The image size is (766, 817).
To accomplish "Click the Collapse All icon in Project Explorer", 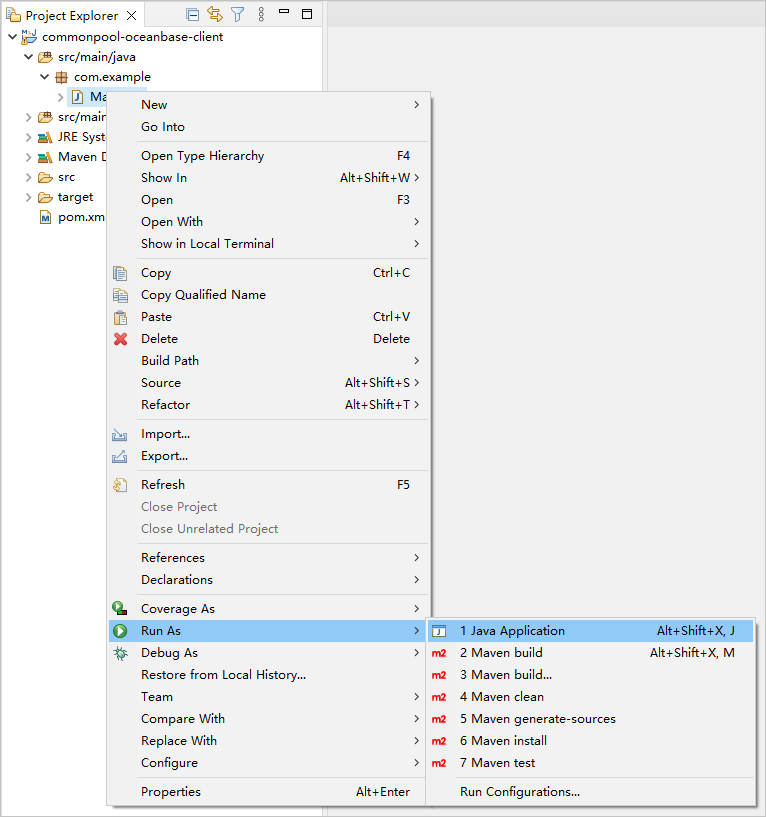I will click(193, 14).
